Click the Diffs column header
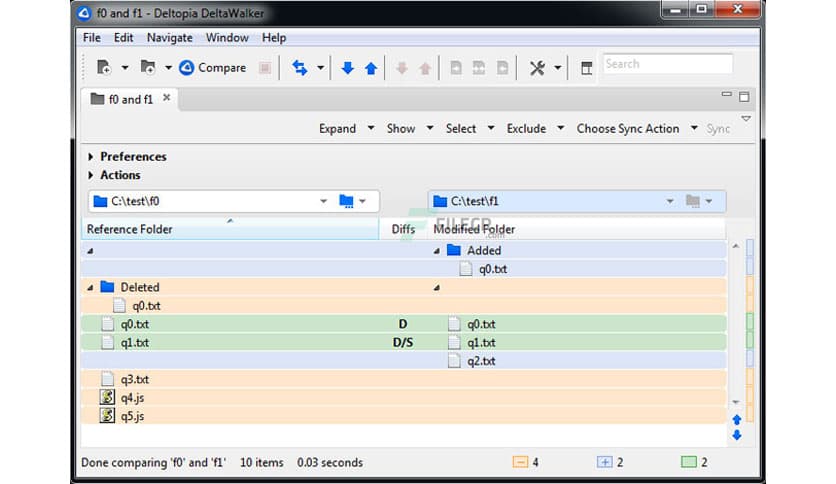This screenshot has width=836, height=484. click(403, 229)
